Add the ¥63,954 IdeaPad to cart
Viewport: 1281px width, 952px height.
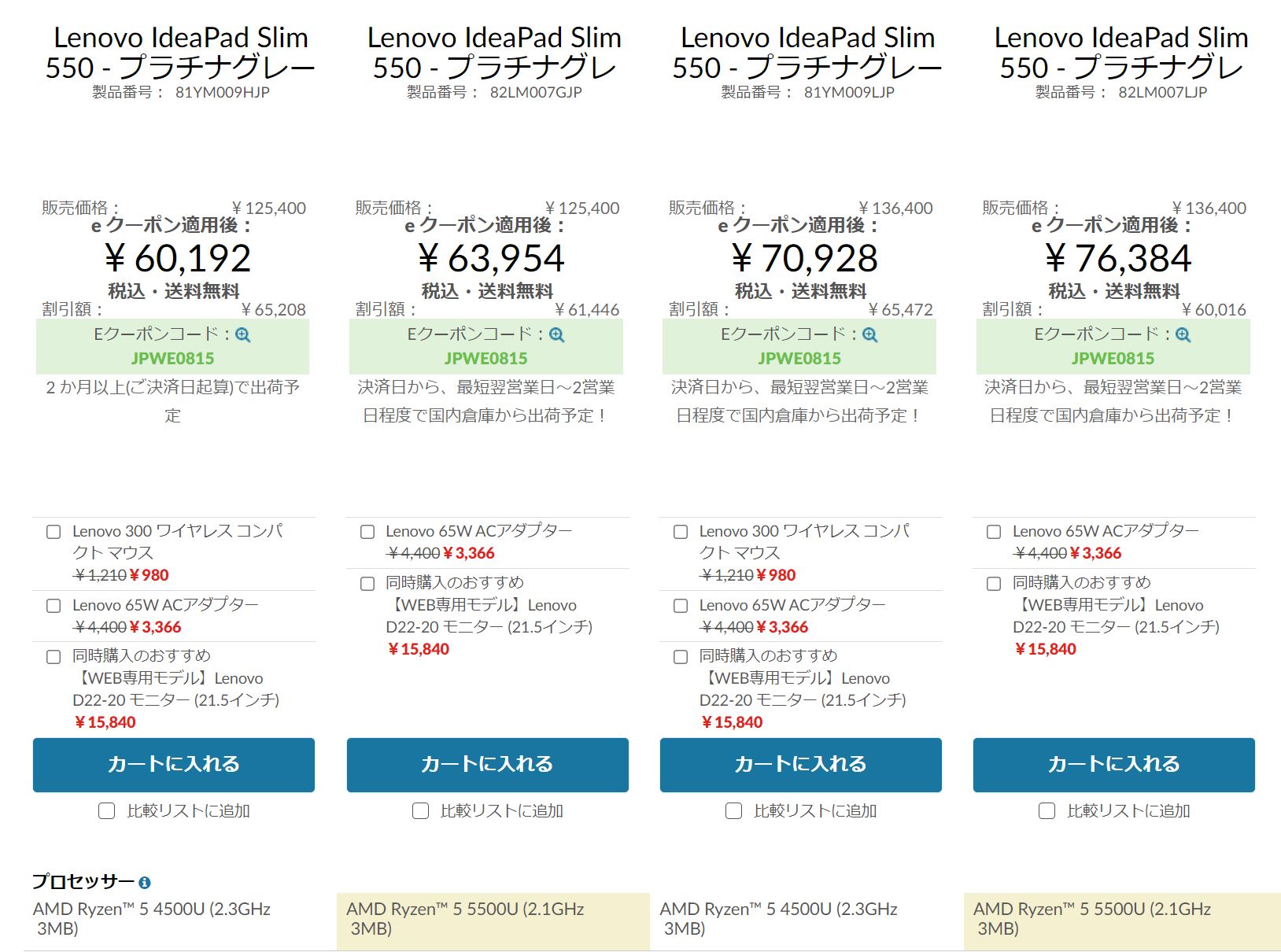click(487, 765)
